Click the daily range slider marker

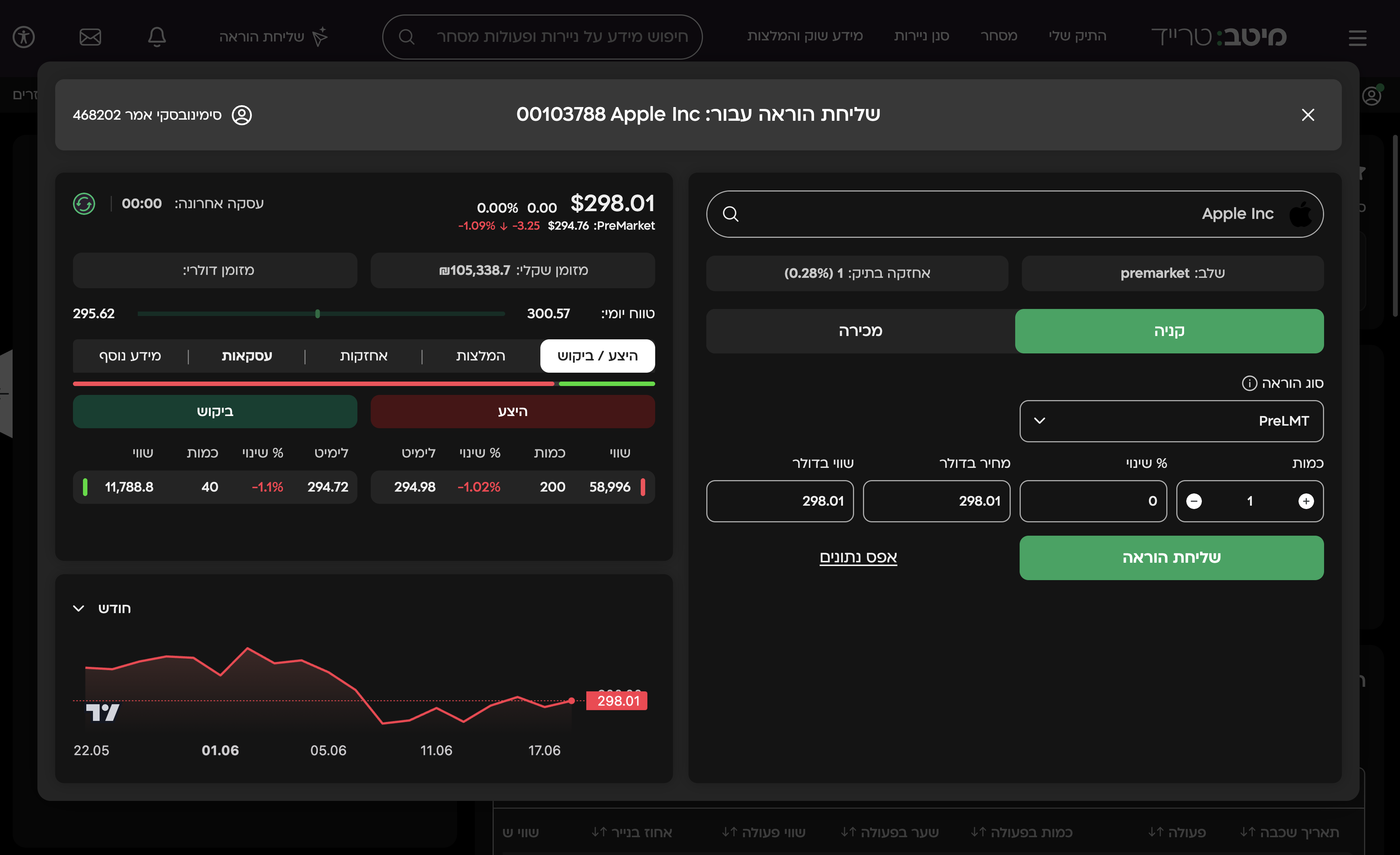pos(318,314)
